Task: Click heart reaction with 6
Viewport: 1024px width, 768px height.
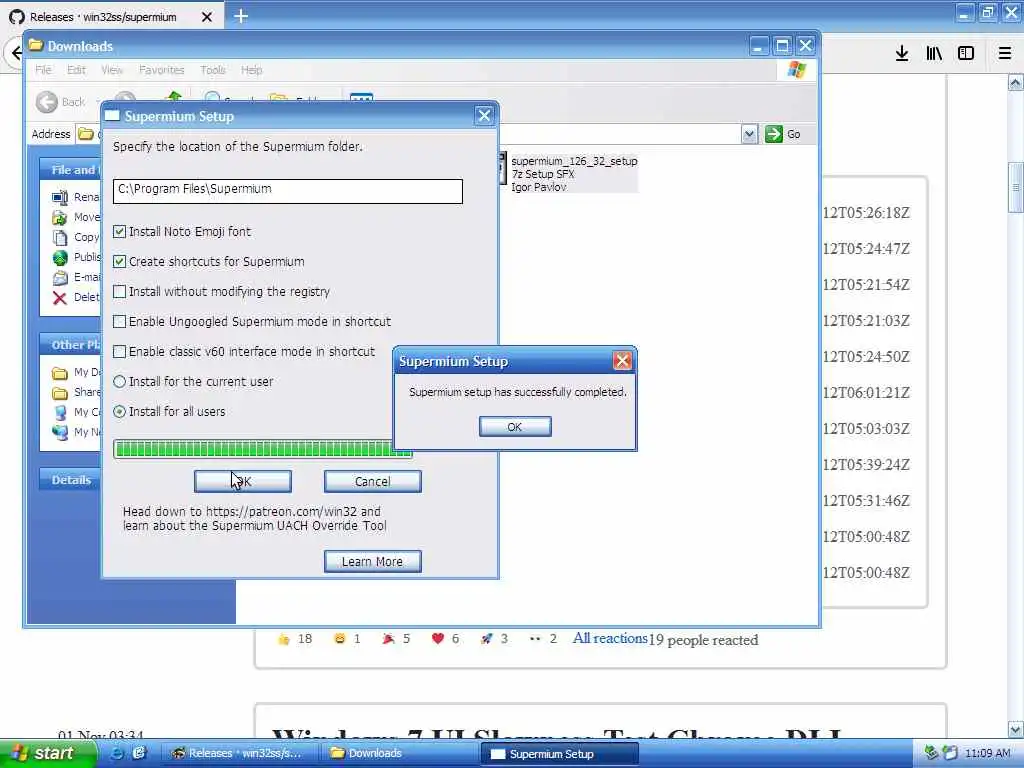Action: click(445, 639)
